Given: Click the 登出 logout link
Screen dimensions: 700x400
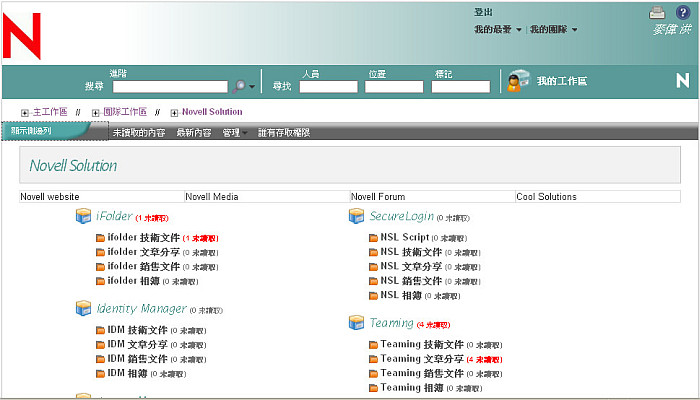Looking at the screenshot, I should click(x=483, y=12).
